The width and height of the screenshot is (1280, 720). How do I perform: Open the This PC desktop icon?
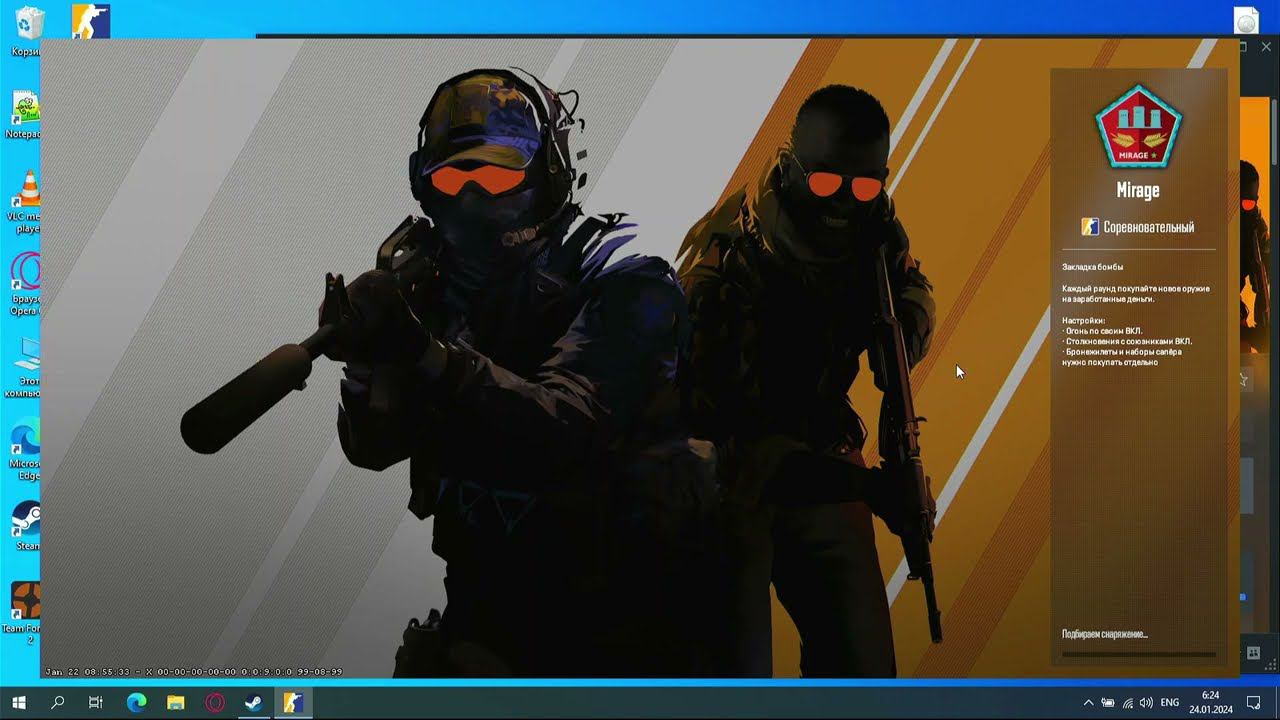pyautogui.click(x=24, y=366)
